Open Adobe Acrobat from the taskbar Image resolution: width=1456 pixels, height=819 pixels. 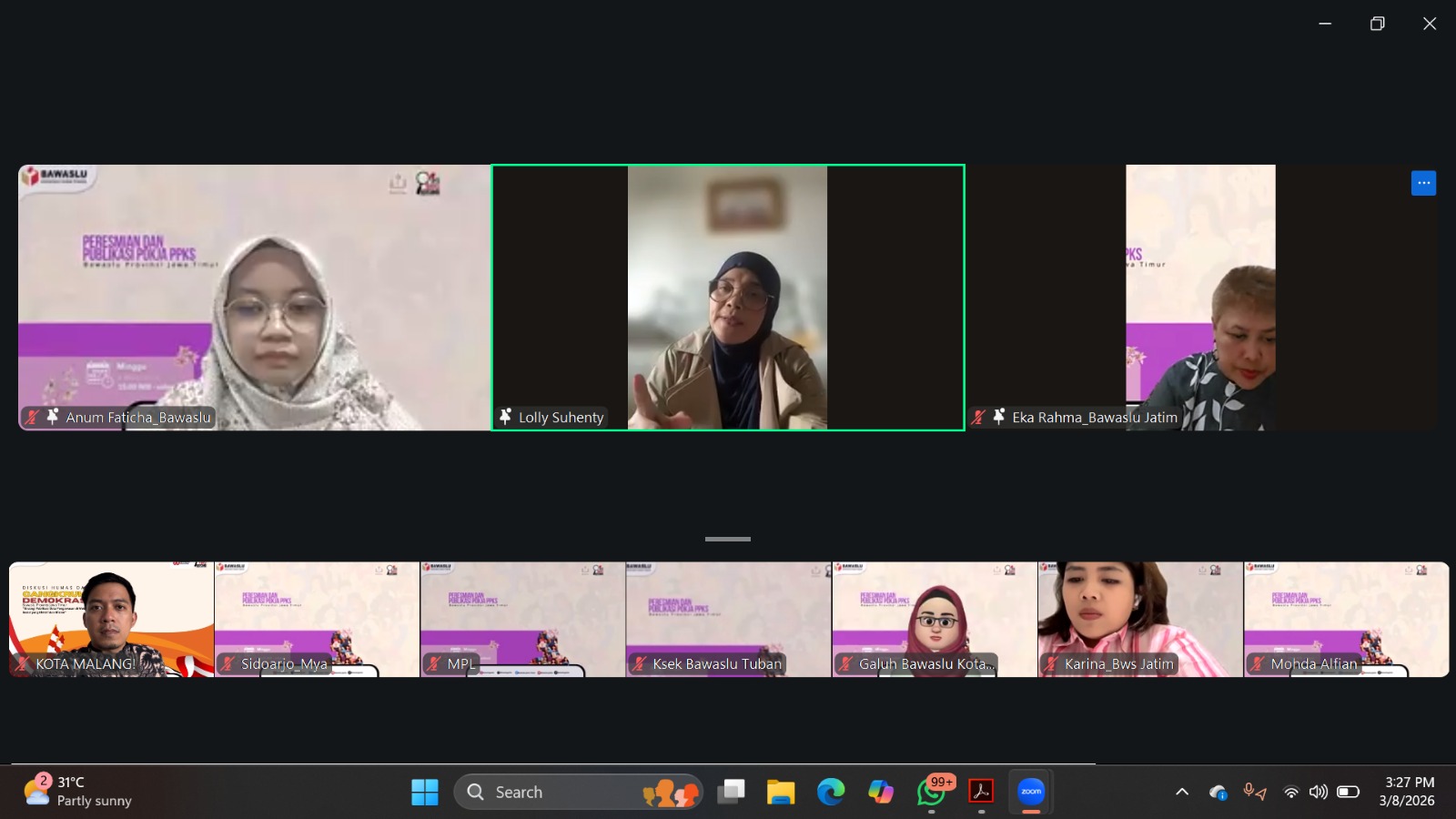pyautogui.click(x=981, y=792)
